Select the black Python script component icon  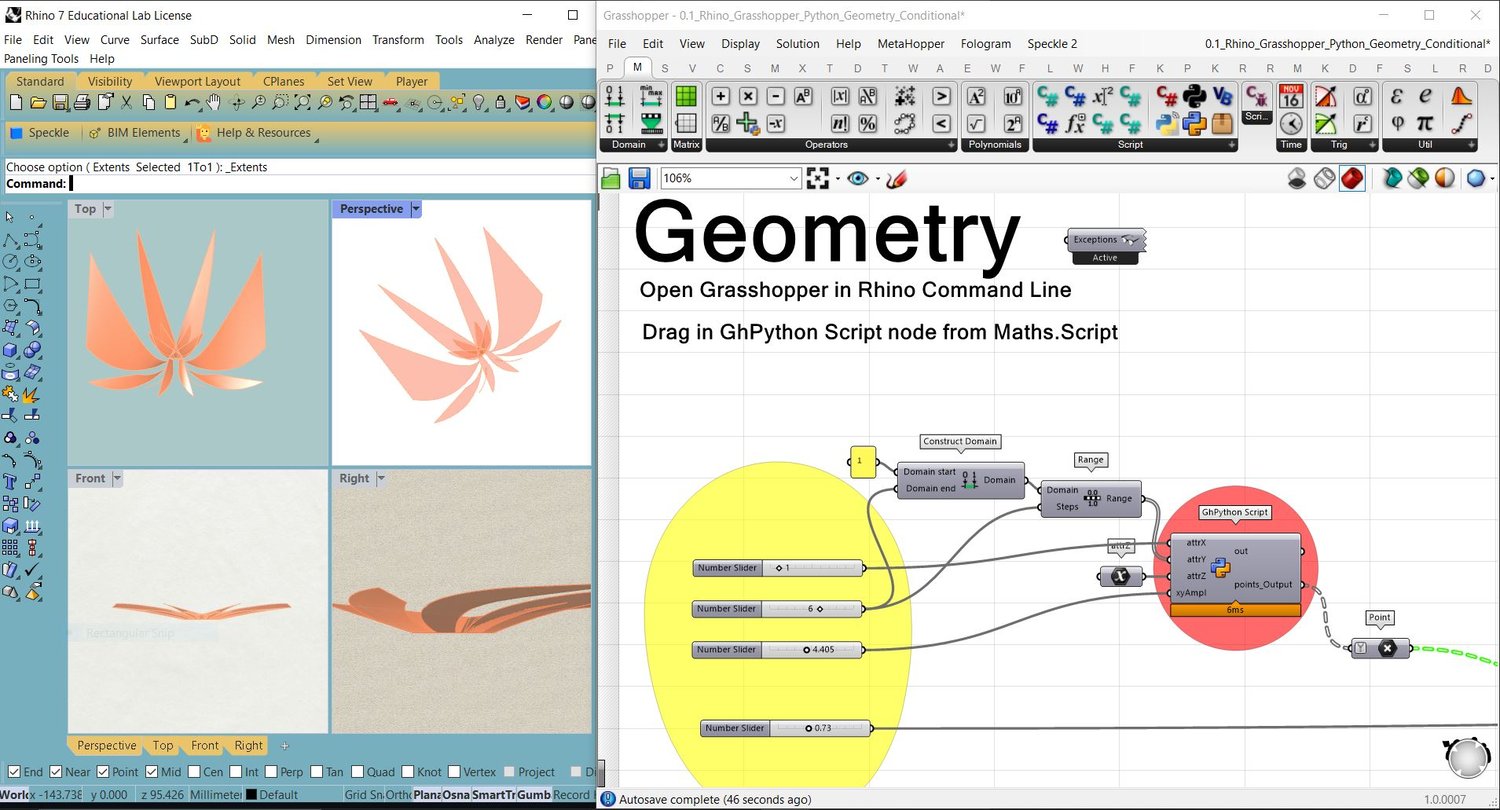point(1194,96)
